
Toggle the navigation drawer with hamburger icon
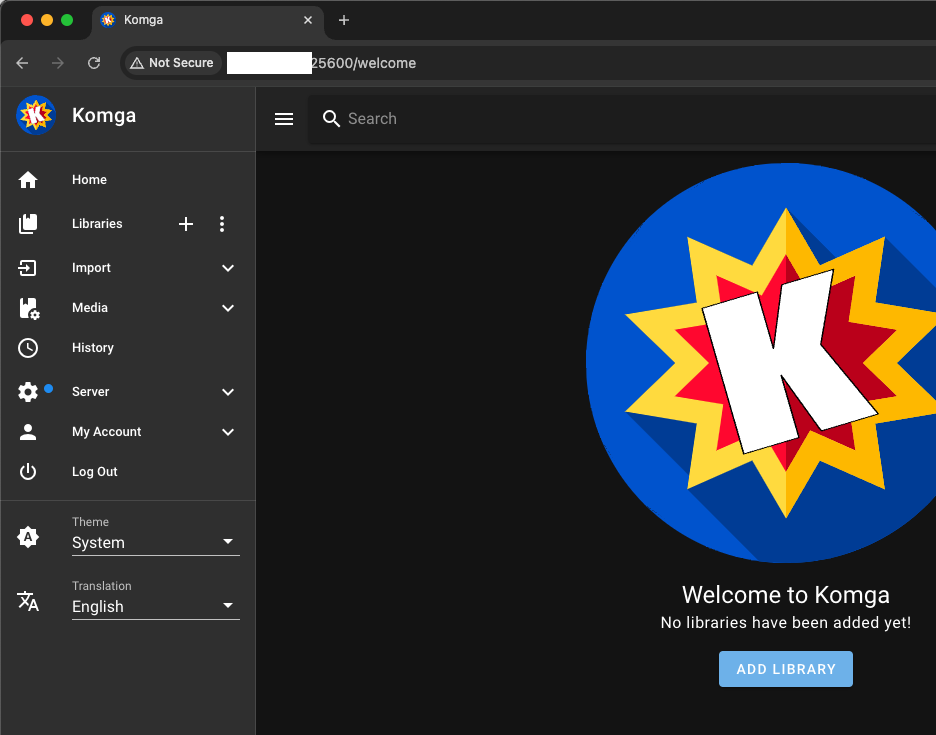point(284,118)
